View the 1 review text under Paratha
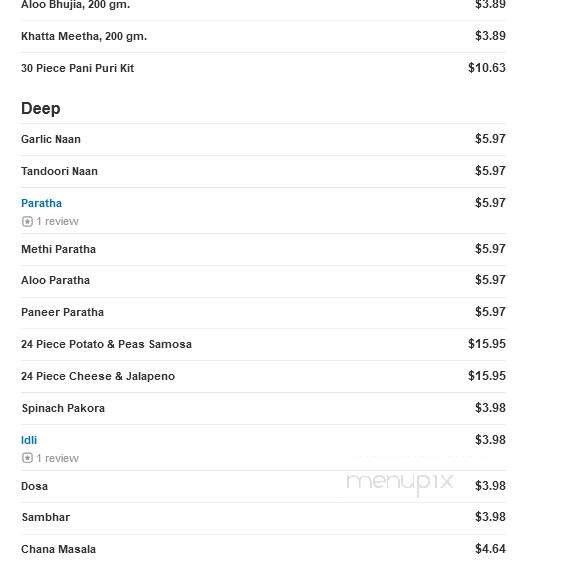 58,222
